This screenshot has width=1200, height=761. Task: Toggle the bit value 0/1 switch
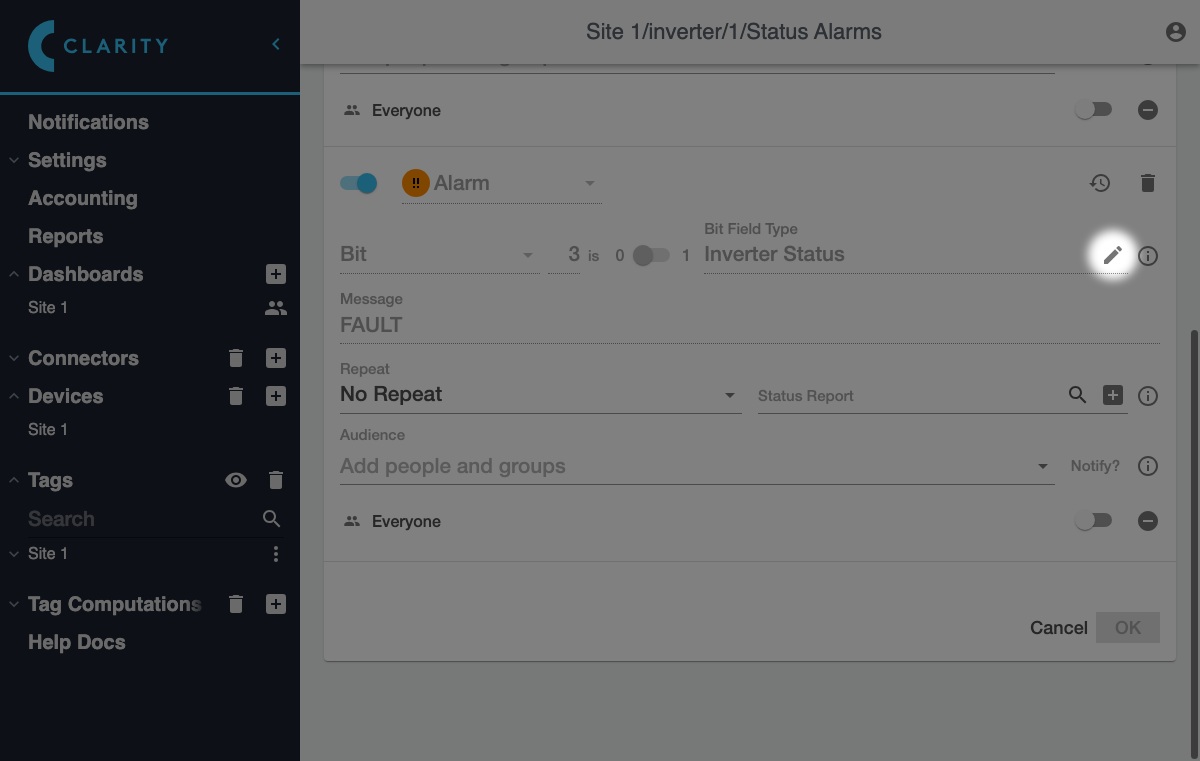pyautogui.click(x=651, y=255)
